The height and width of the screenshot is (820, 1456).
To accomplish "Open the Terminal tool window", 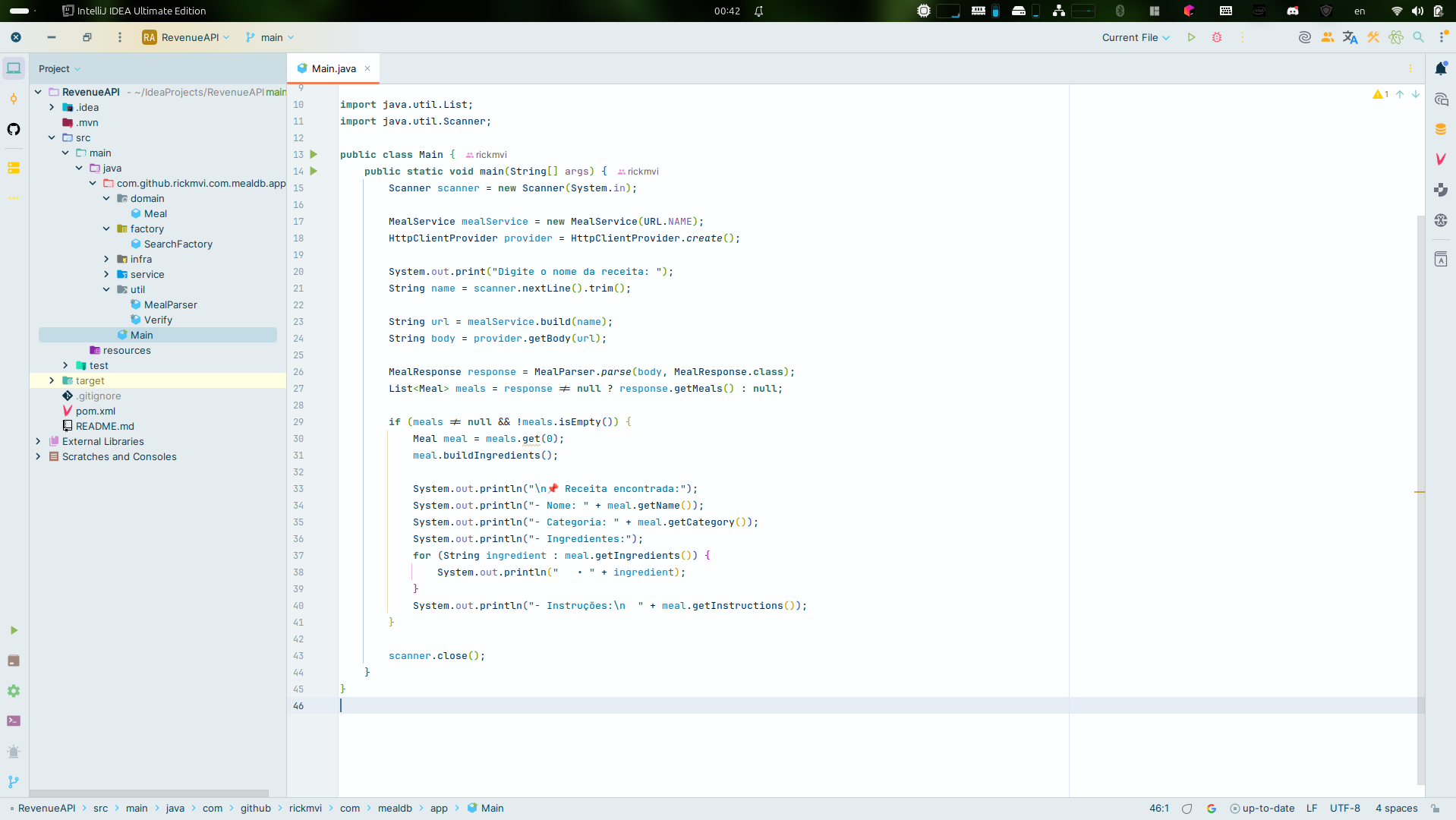I will pyautogui.click(x=14, y=721).
